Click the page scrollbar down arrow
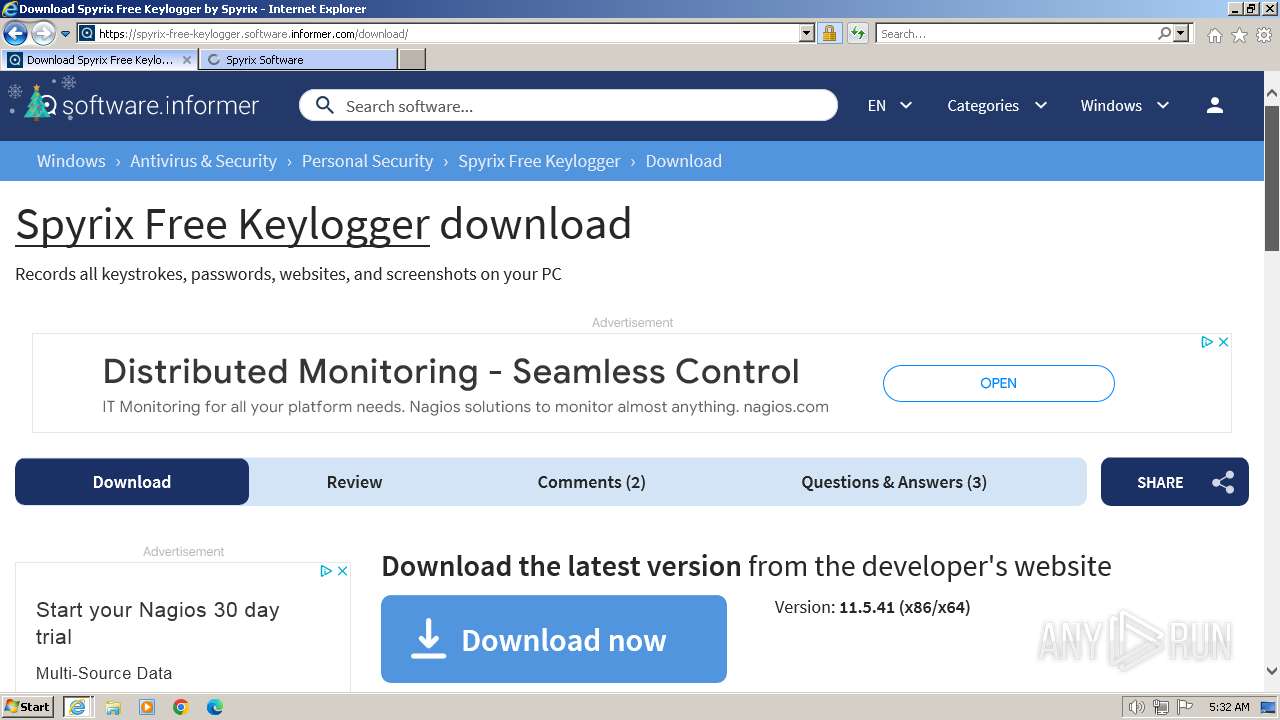 pos(1272,671)
